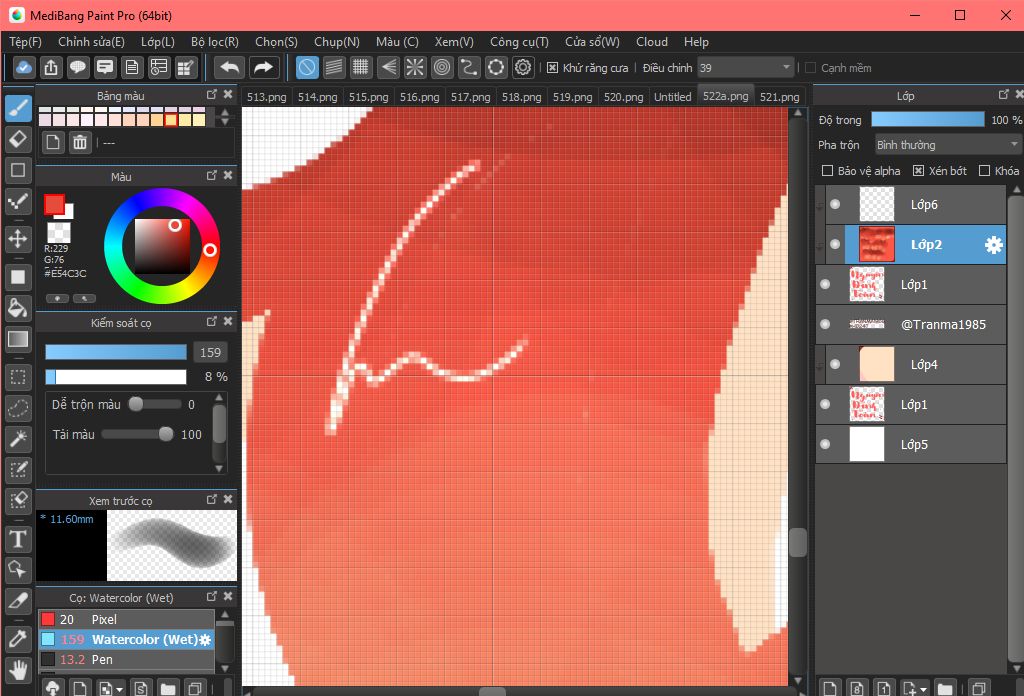Image resolution: width=1024 pixels, height=696 pixels.
Task: Select the Pixel brush in list
Action: [126, 619]
